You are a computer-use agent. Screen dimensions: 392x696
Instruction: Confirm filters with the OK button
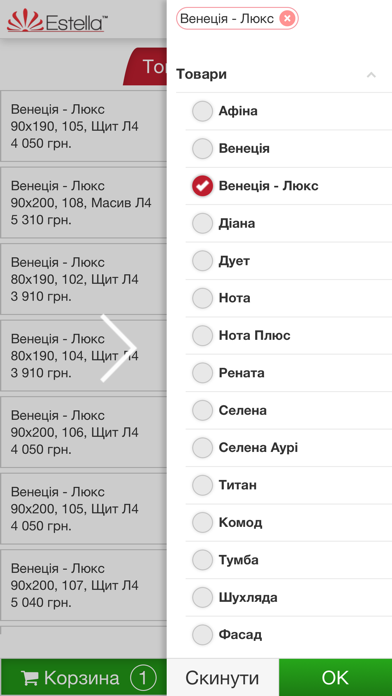(336, 677)
